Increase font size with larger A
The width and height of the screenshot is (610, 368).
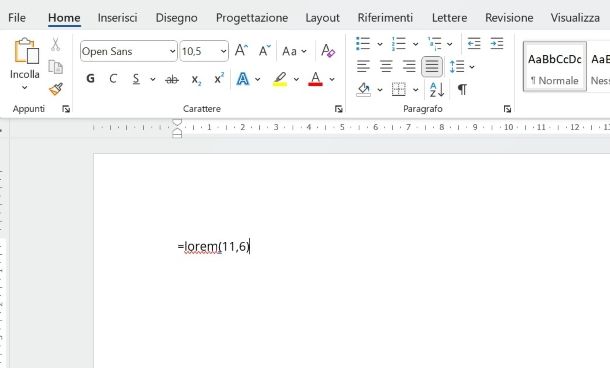(x=241, y=51)
